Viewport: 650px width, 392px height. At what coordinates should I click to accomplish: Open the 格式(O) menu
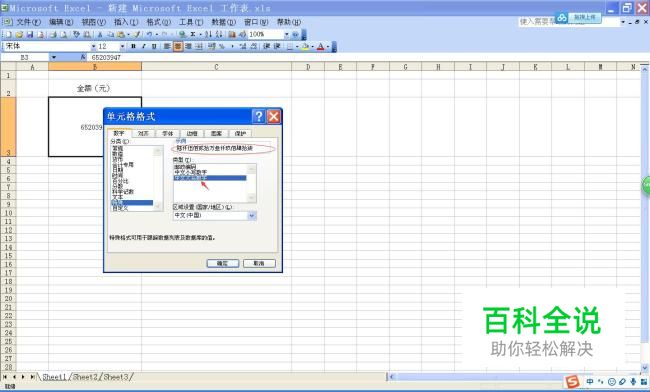pyautogui.click(x=158, y=22)
